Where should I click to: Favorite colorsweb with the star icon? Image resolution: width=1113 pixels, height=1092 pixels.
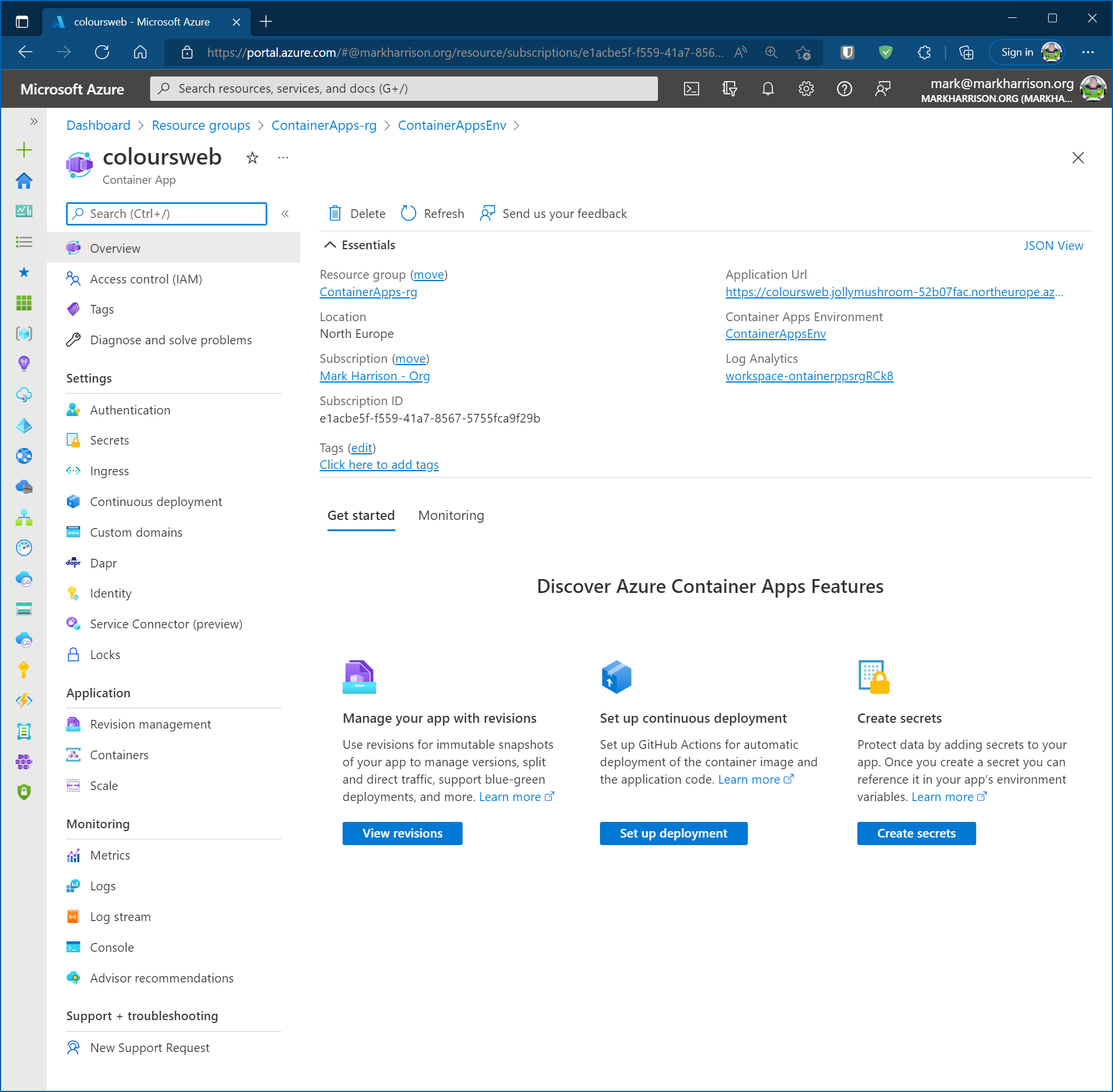pyautogui.click(x=252, y=158)
